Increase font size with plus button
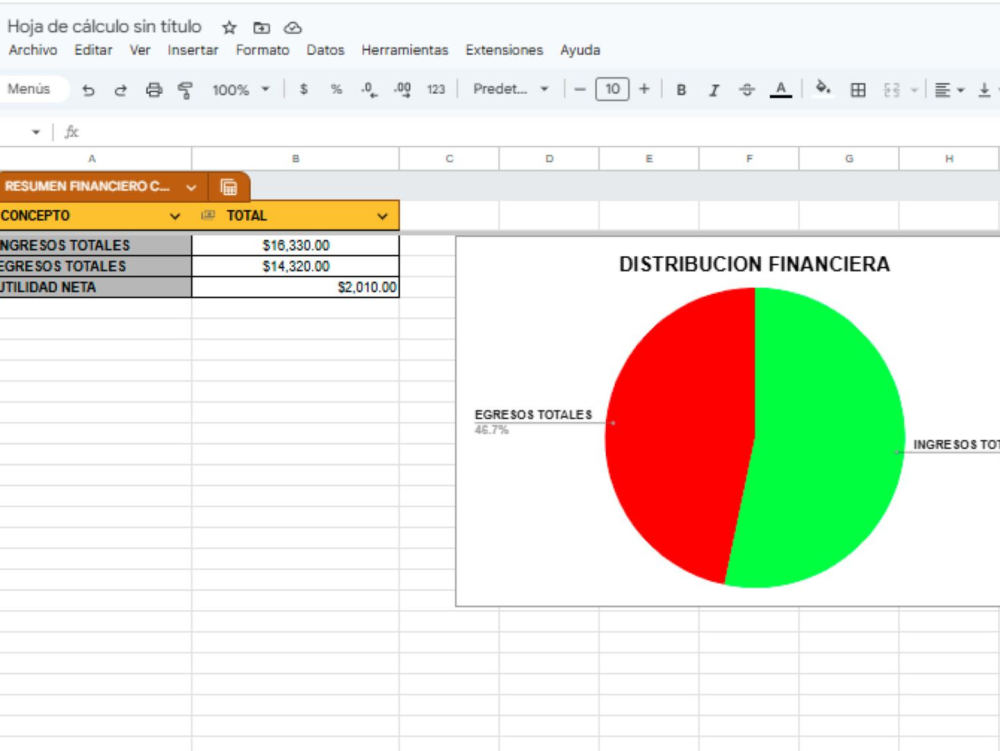1000x751 pixels. tap(644, 89)
